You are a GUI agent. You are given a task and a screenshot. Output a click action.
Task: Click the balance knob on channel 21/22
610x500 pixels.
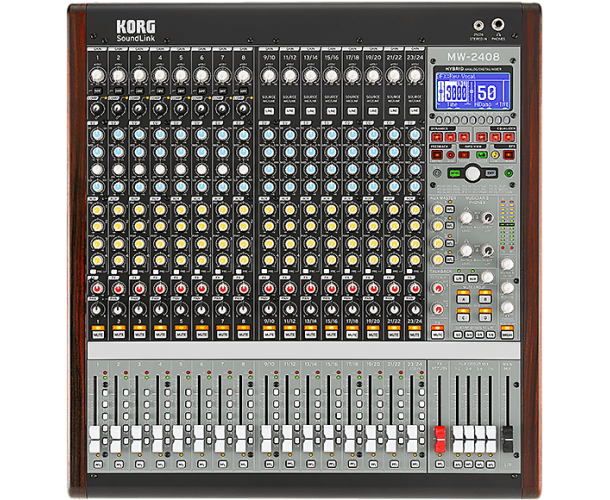[x=394, y=310]
